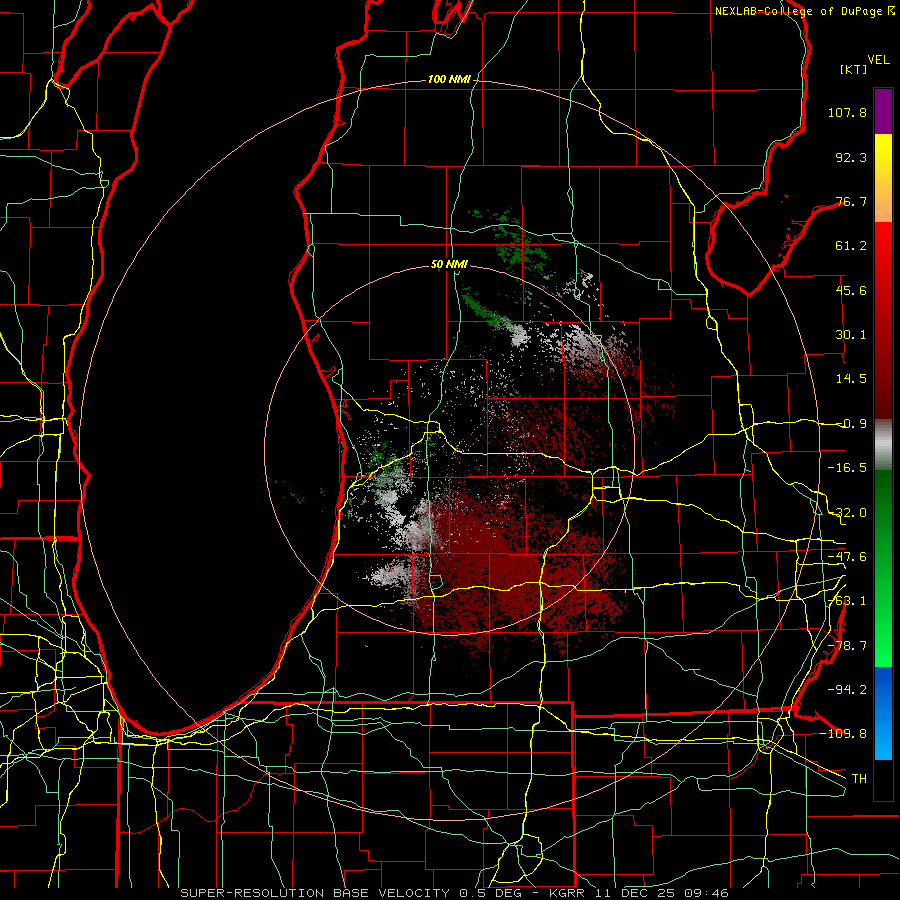Click the 100 NMI range ring label

(x=449, y=79)
